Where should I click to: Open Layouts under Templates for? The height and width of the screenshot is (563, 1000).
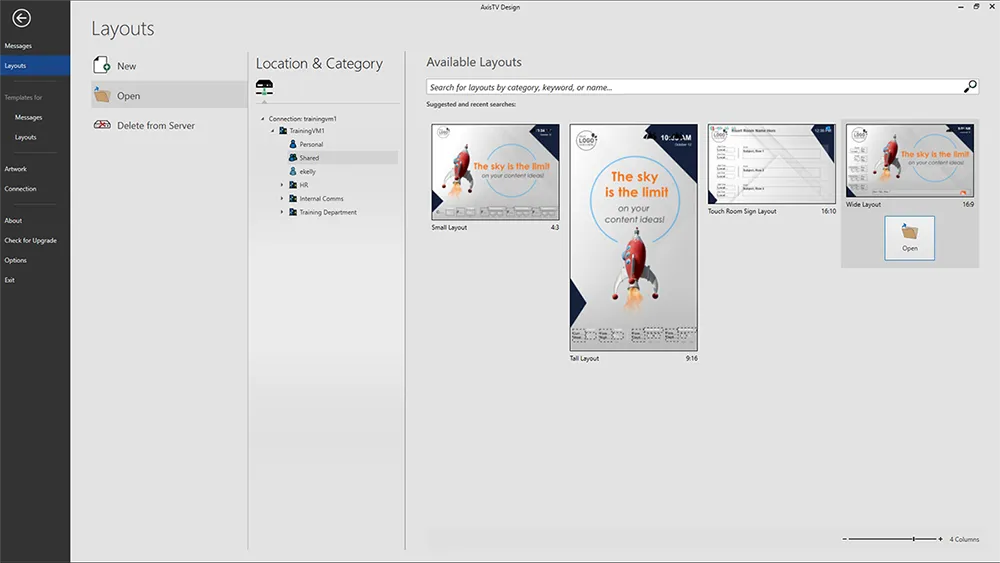point(26,137)
